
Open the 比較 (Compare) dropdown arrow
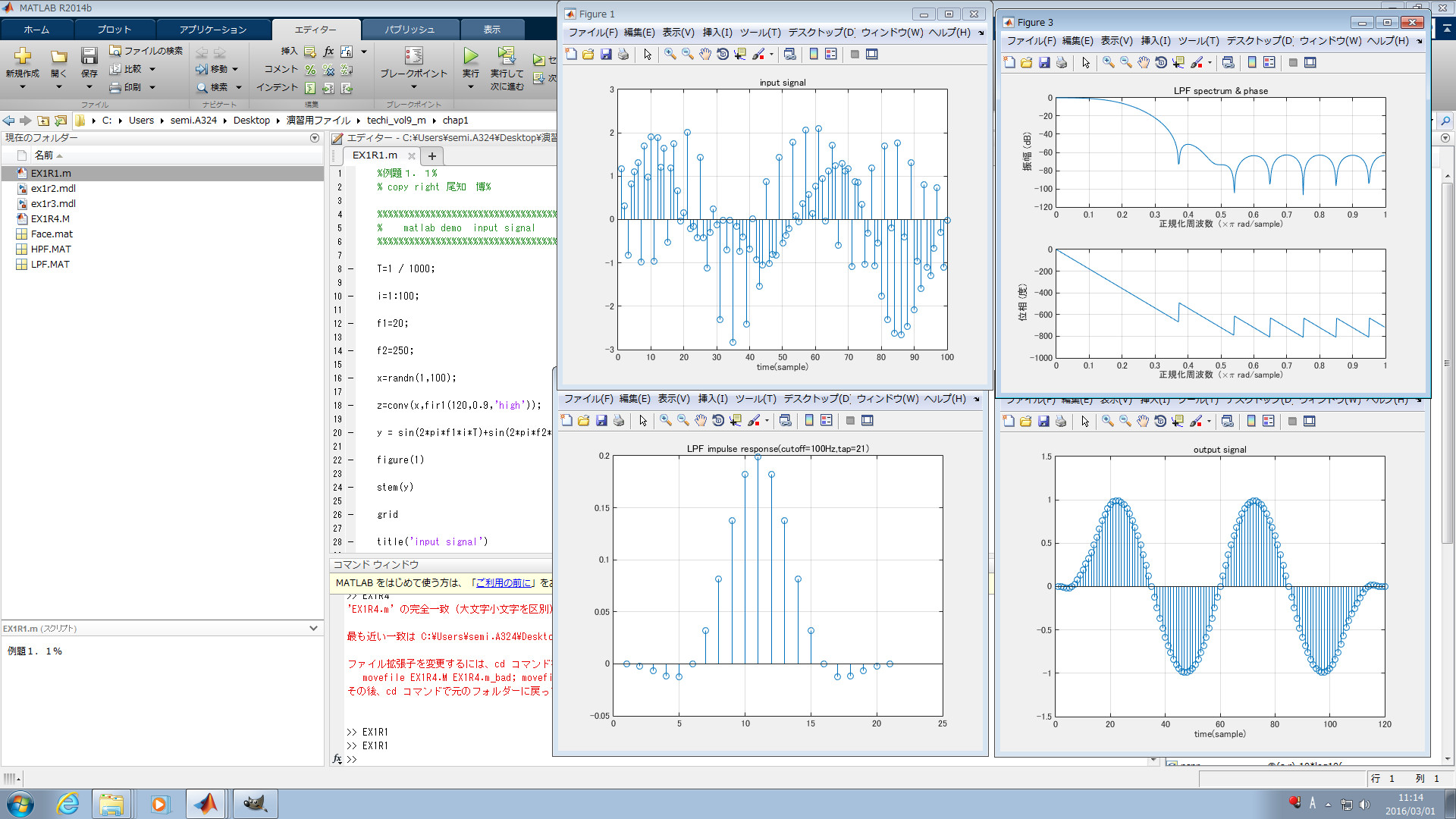[x=152, y=69]
